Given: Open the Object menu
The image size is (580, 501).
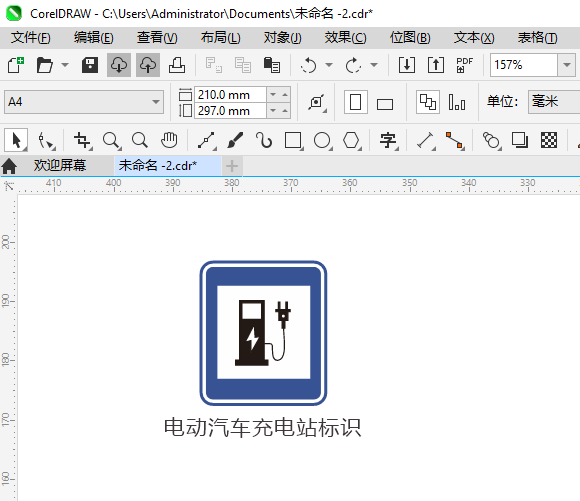Looking at the screenshot, I should pos(283,38).
